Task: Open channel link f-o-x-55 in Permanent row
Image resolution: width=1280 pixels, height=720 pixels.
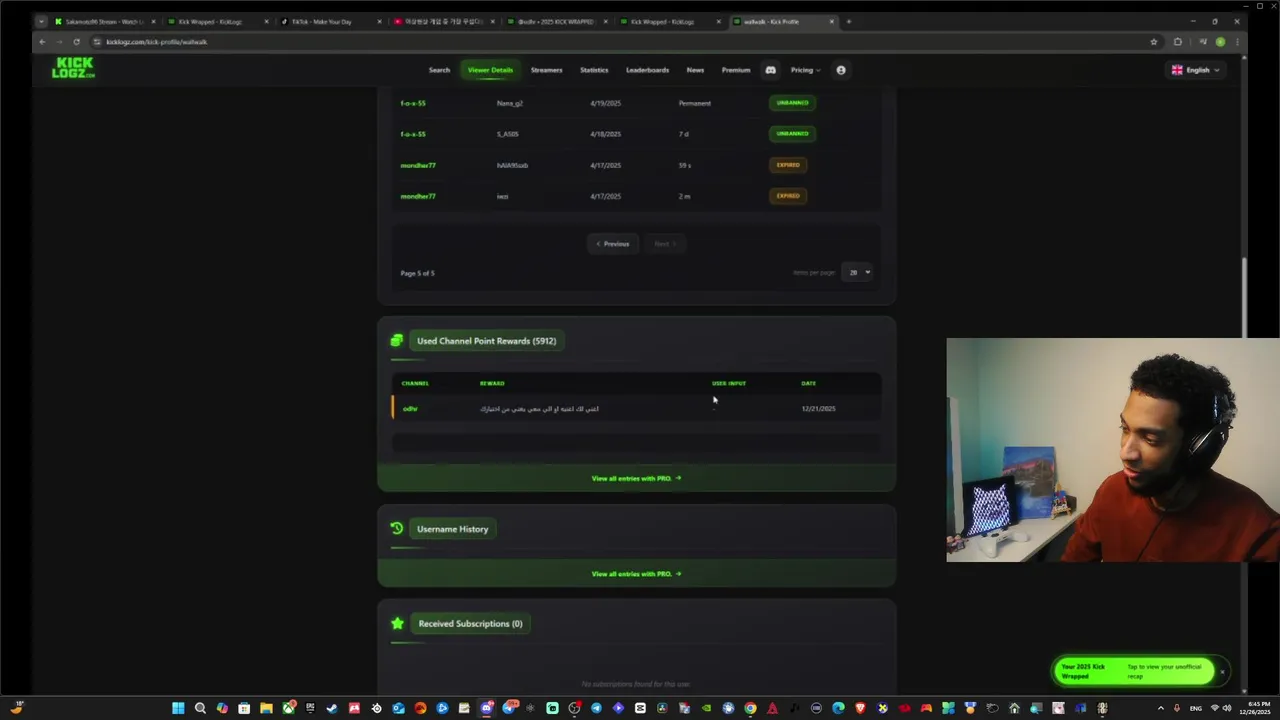Action: click(x=413, y=103)
